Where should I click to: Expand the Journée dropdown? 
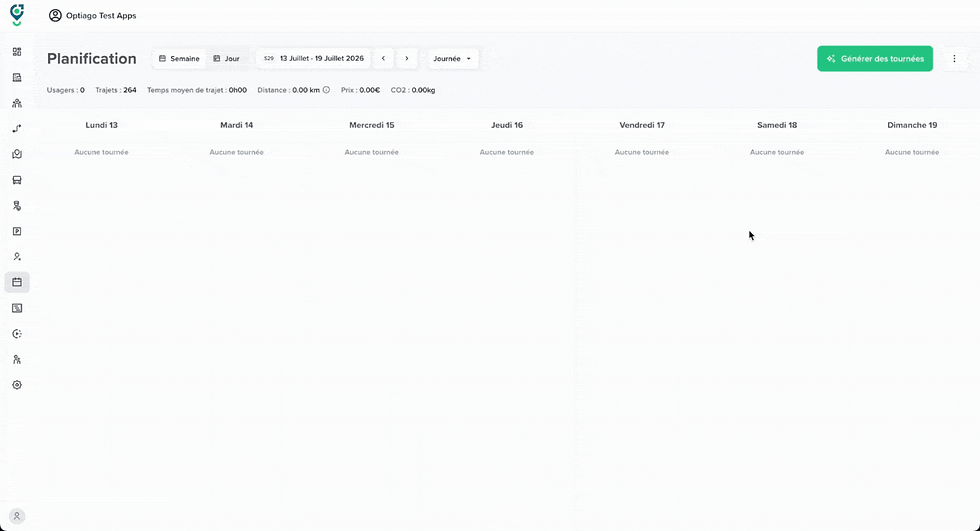click(x=452, y=59)
